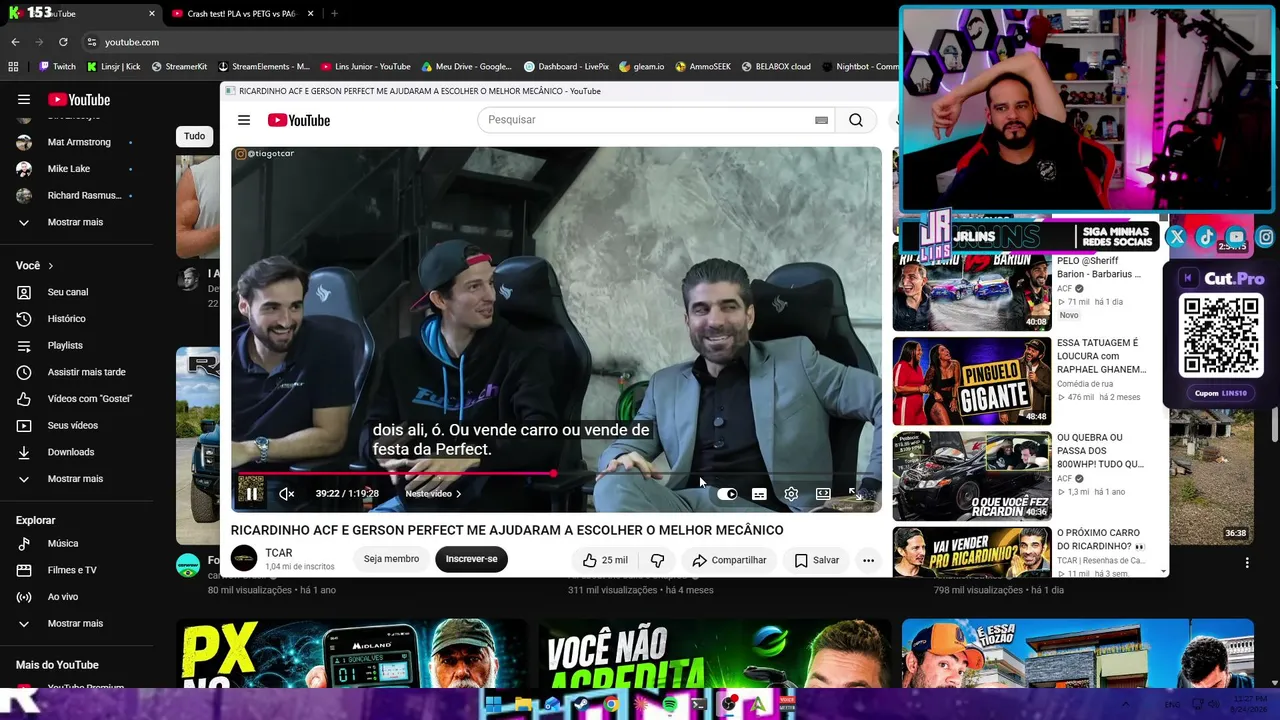Pause the video with the pause button
The height and width of the screenshot is (720, 1280).
(x=252, y=494)
